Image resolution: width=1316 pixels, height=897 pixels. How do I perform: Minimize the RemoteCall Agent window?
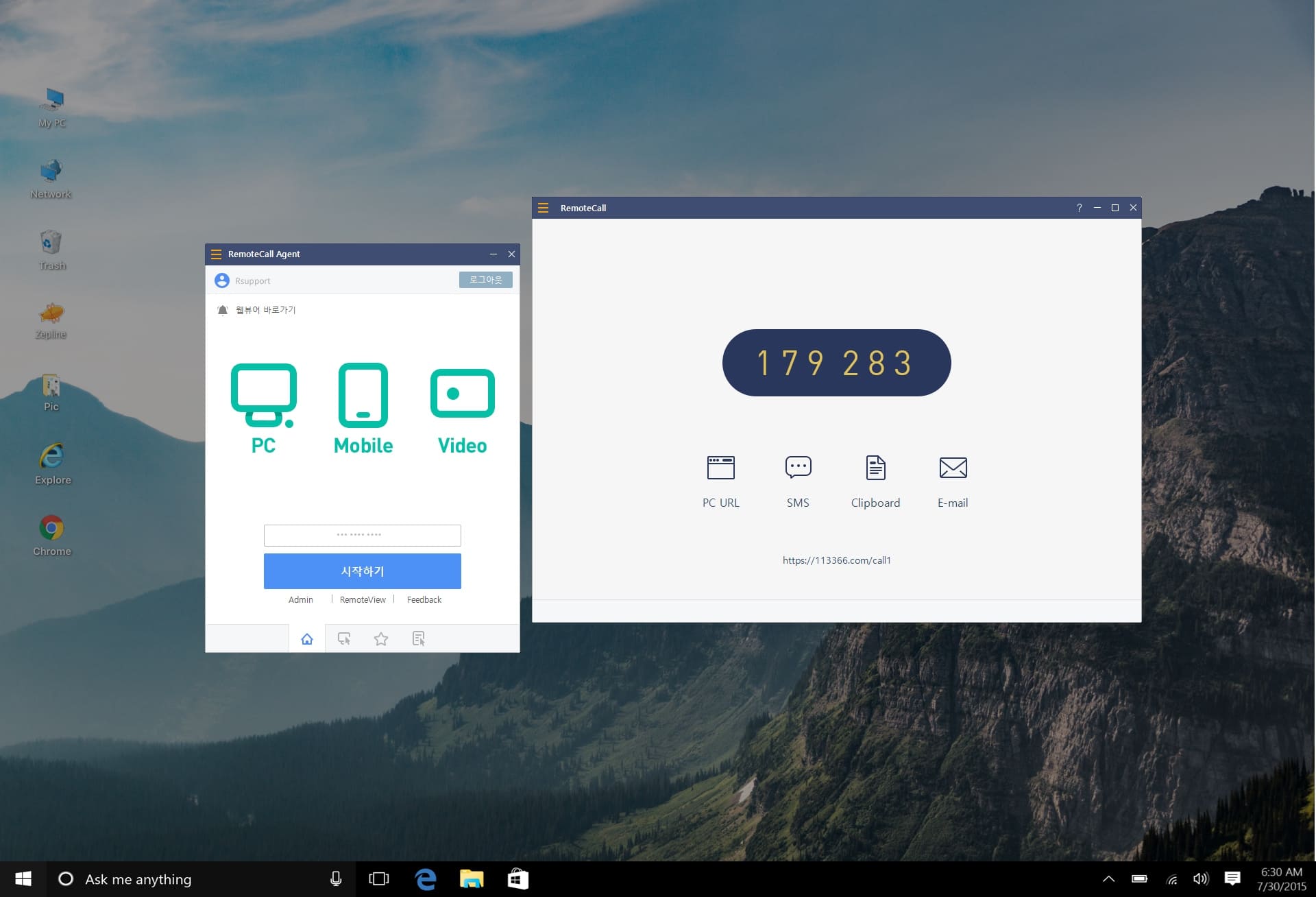(x=493, y=254)
